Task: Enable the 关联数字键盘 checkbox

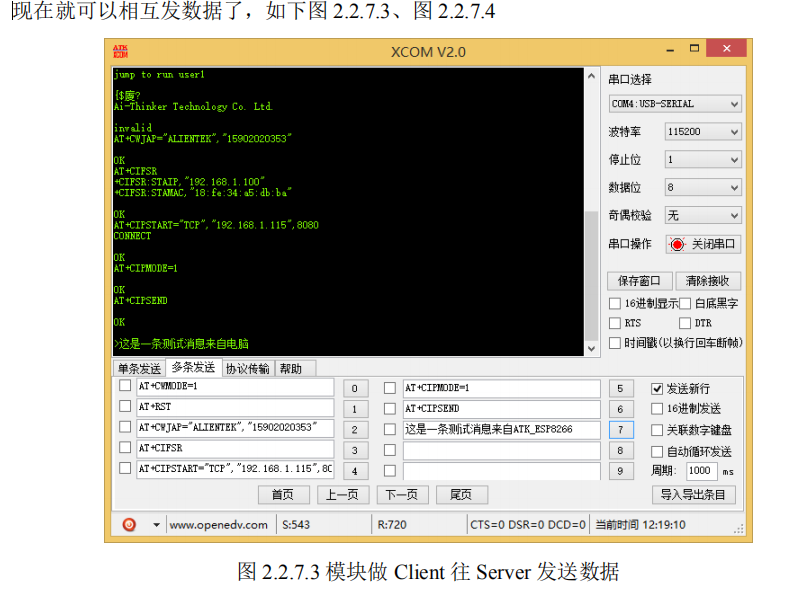Action: click(x=657, y=430)
